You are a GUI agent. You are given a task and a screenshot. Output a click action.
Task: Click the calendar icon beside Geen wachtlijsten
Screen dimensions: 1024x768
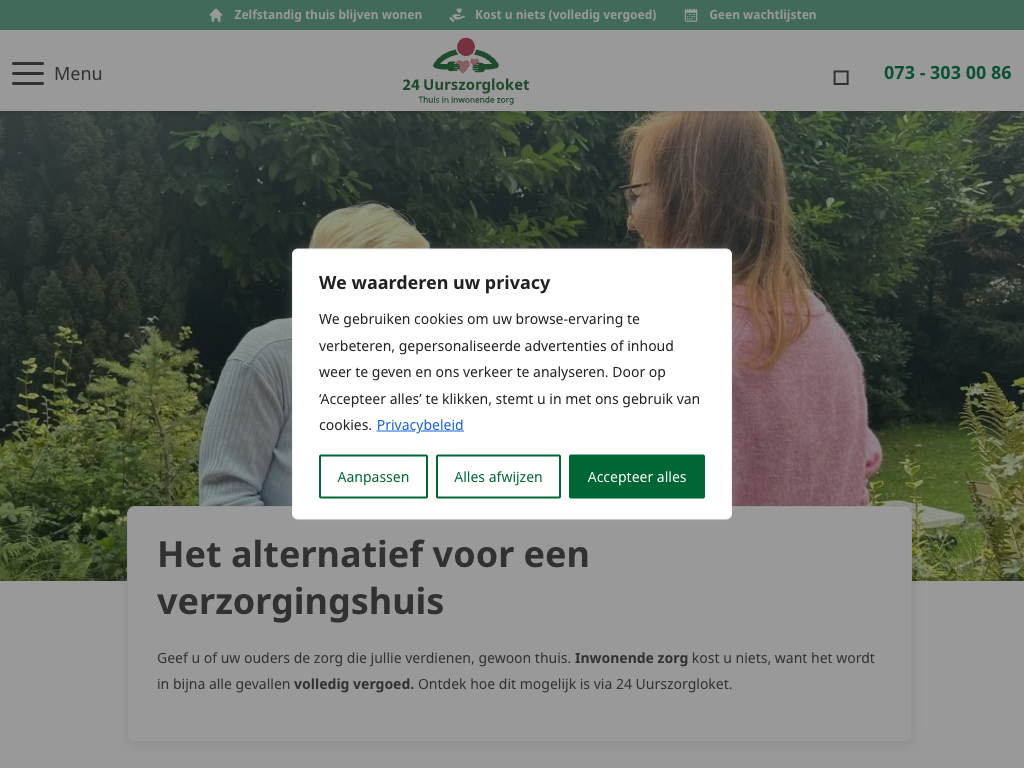tap(691, 15)
